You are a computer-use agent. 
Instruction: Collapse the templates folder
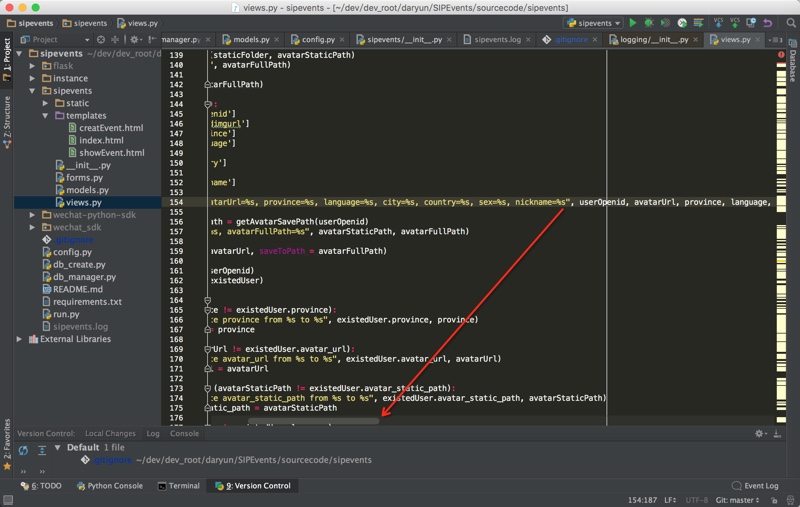point(46,116)
